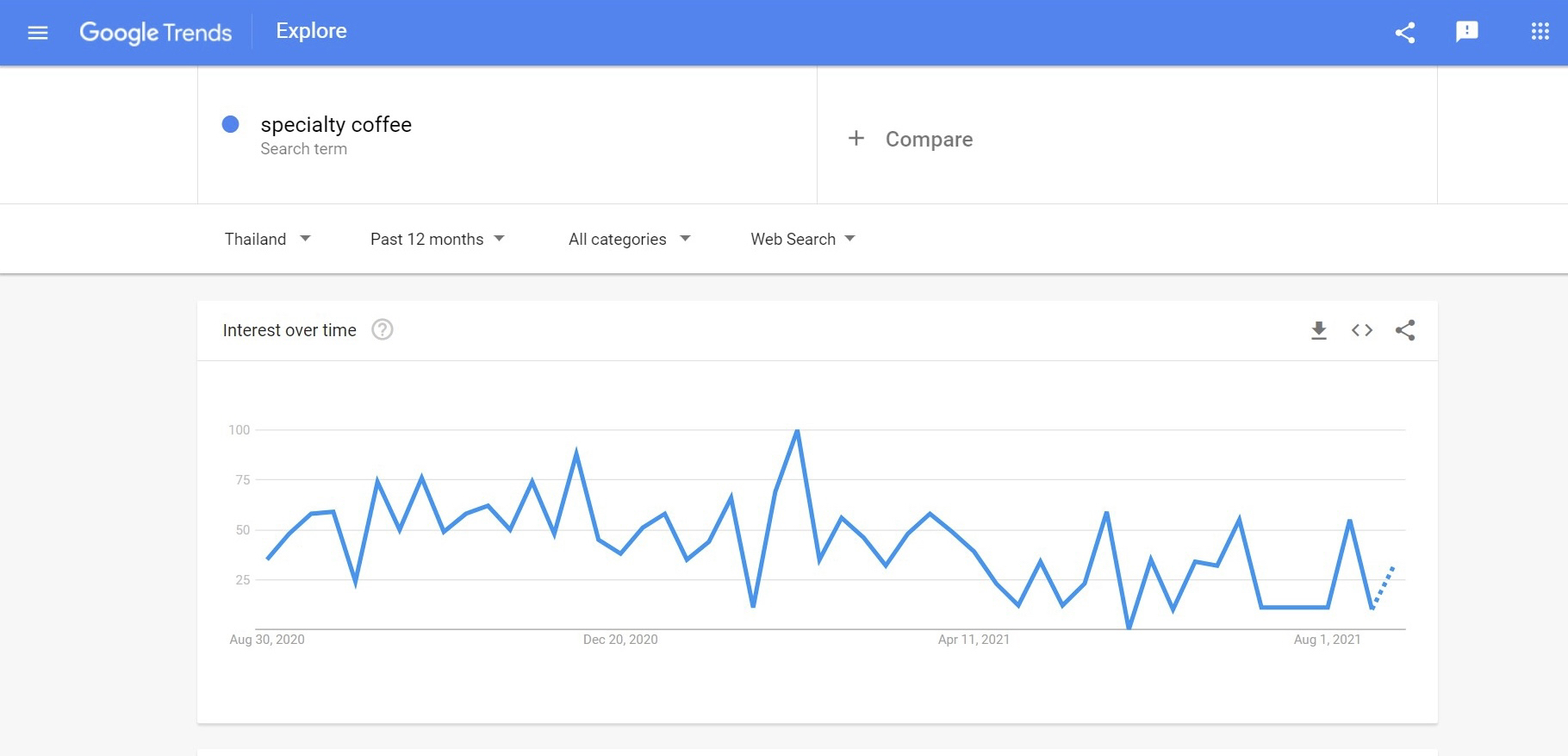Click the header share icon
The height and width of the screenshot is (756, 1568).
1405,33
